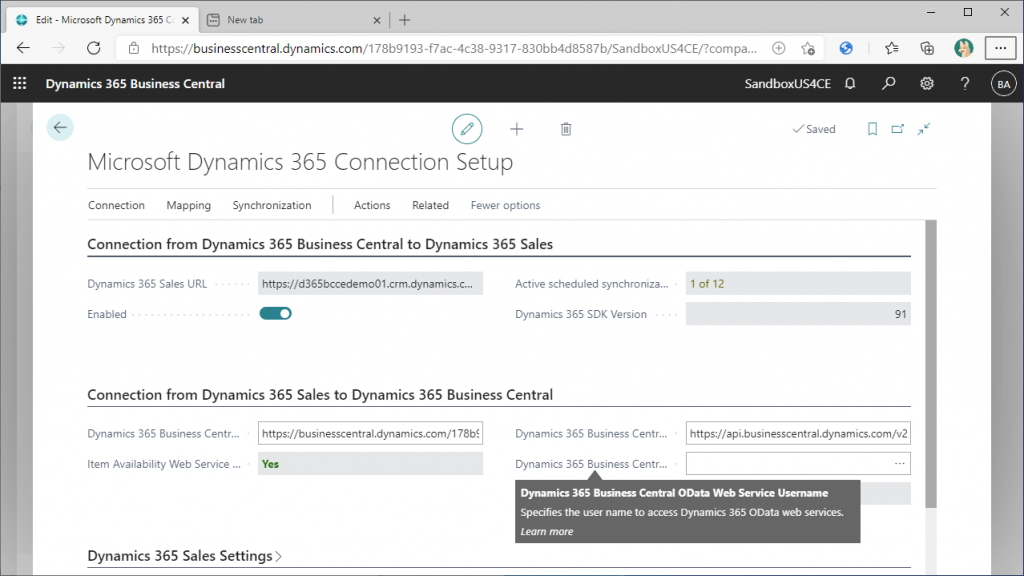Click the site padlock icon
Viewport: 1024px width, 576px height.
pos(134,48)
